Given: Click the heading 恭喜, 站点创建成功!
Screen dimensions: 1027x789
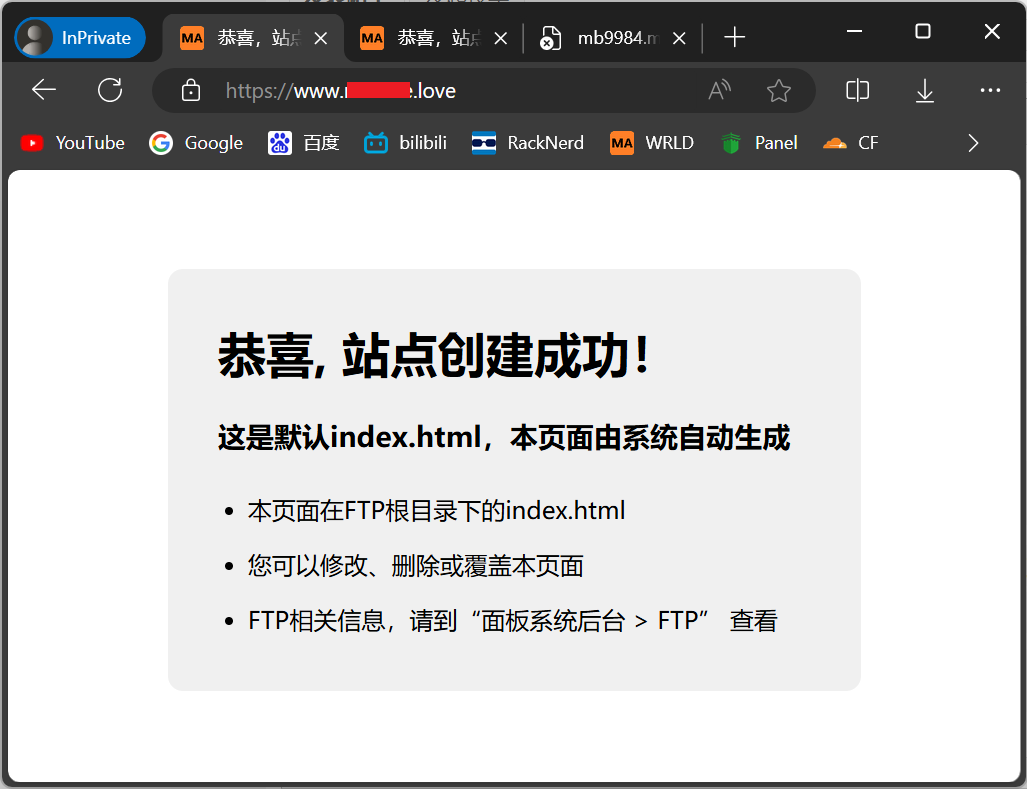Looking at the screenshot, I should 434,356.
